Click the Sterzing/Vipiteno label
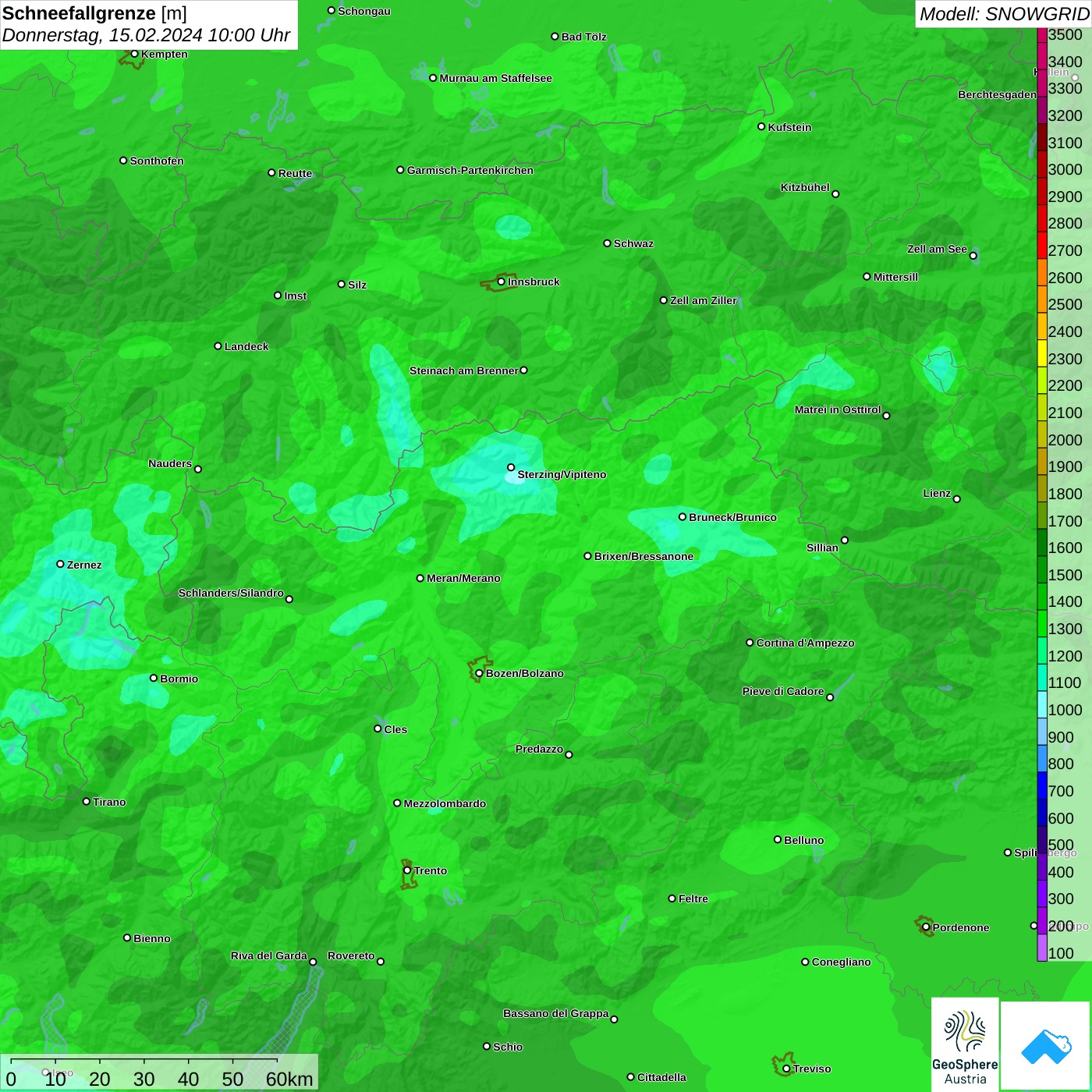The height and width of the screenshot is (1092, 1092). tap(562, 474)
